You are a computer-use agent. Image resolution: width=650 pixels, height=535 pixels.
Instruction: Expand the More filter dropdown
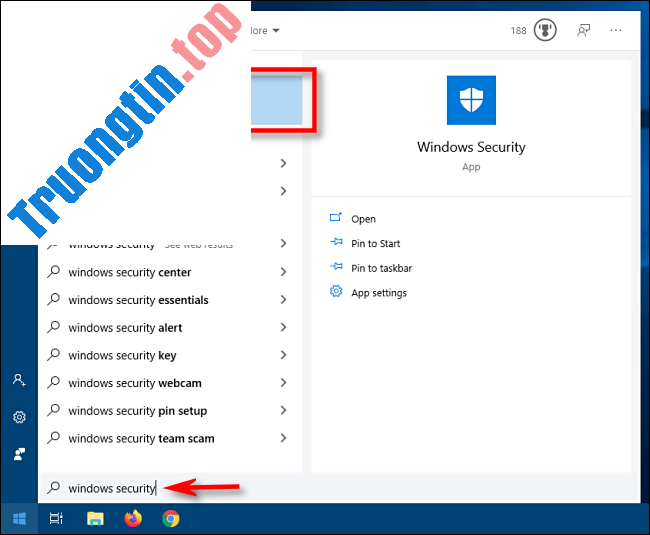tap(265, 31)
